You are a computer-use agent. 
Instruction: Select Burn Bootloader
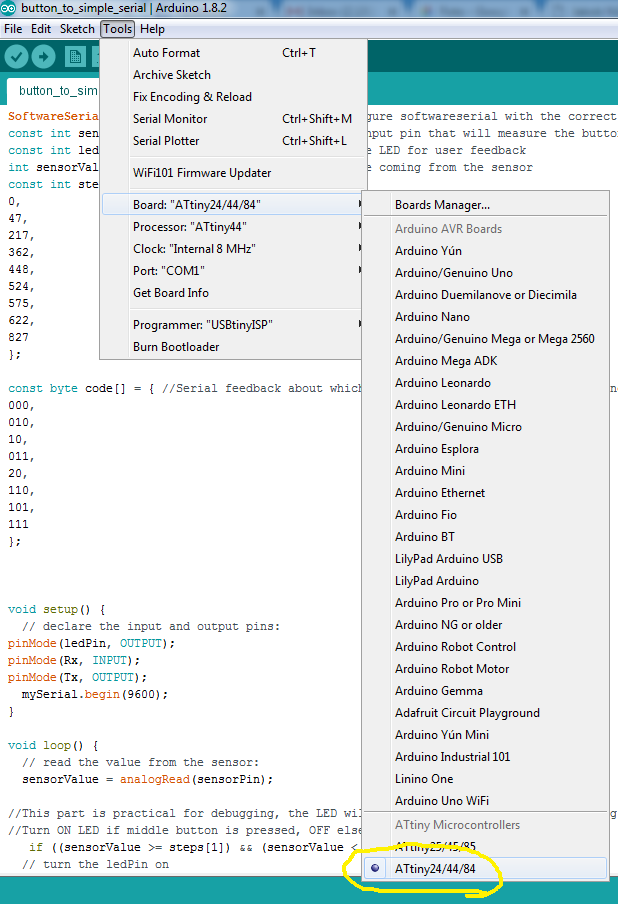click(x=231, y=346)
